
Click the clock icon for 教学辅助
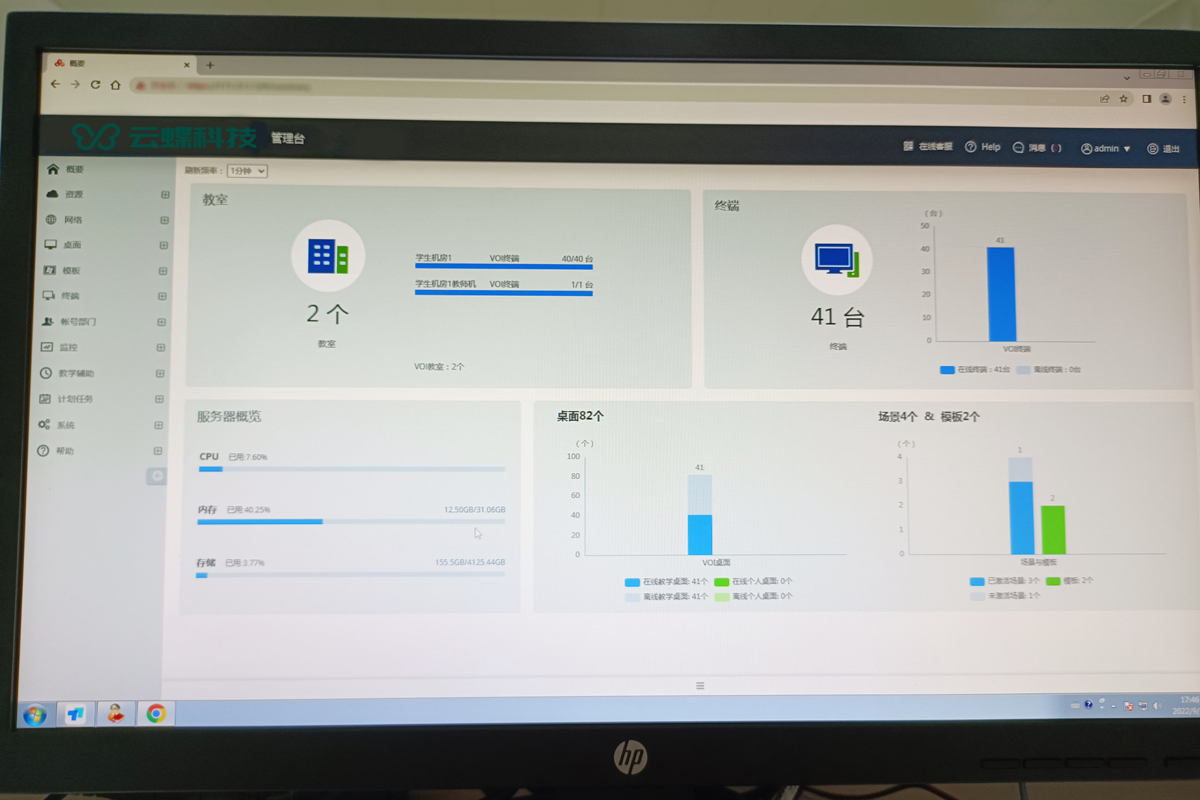coord(45,373)
